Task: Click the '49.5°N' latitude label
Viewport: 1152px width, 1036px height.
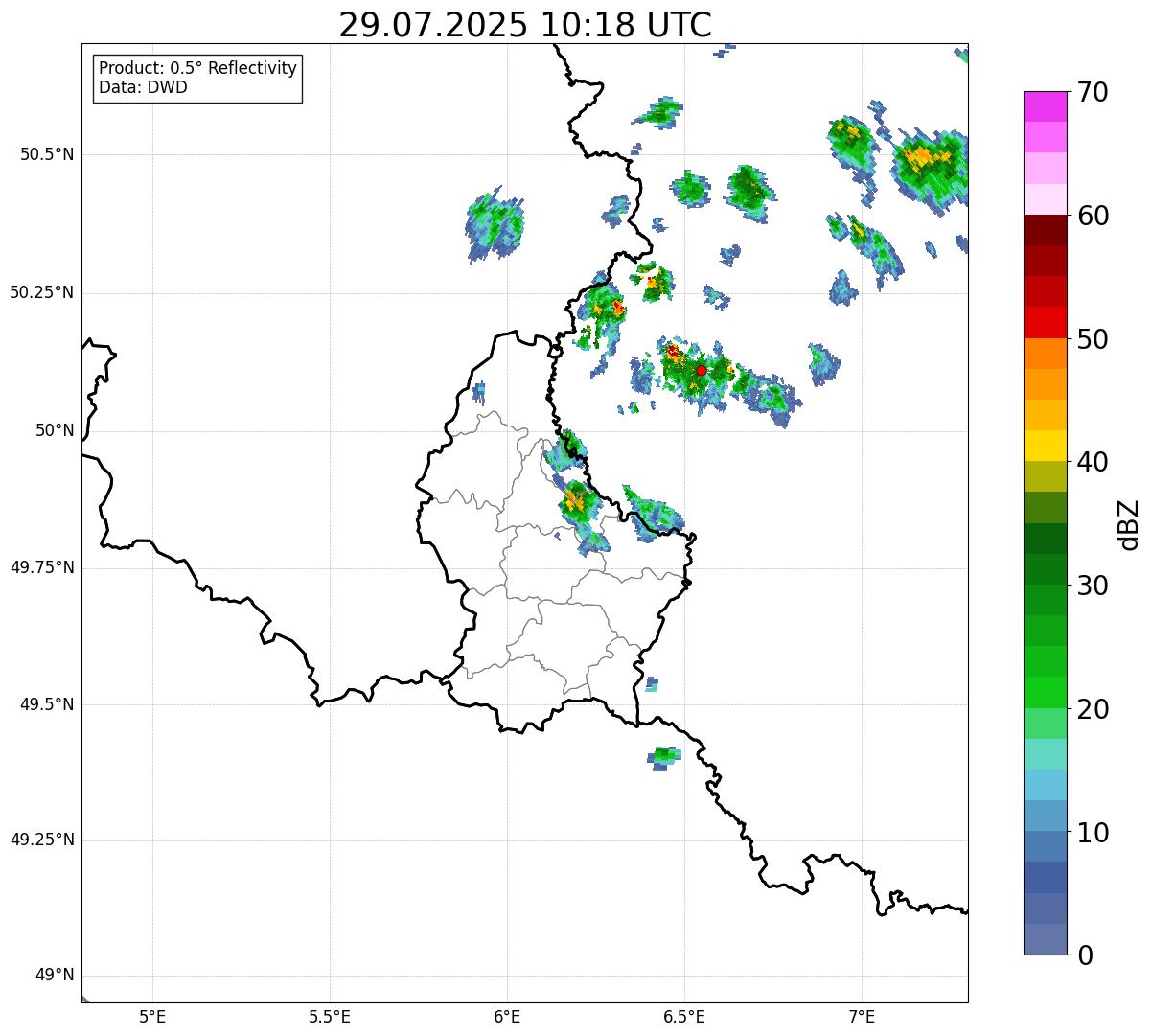Action: tap(47, 704)
